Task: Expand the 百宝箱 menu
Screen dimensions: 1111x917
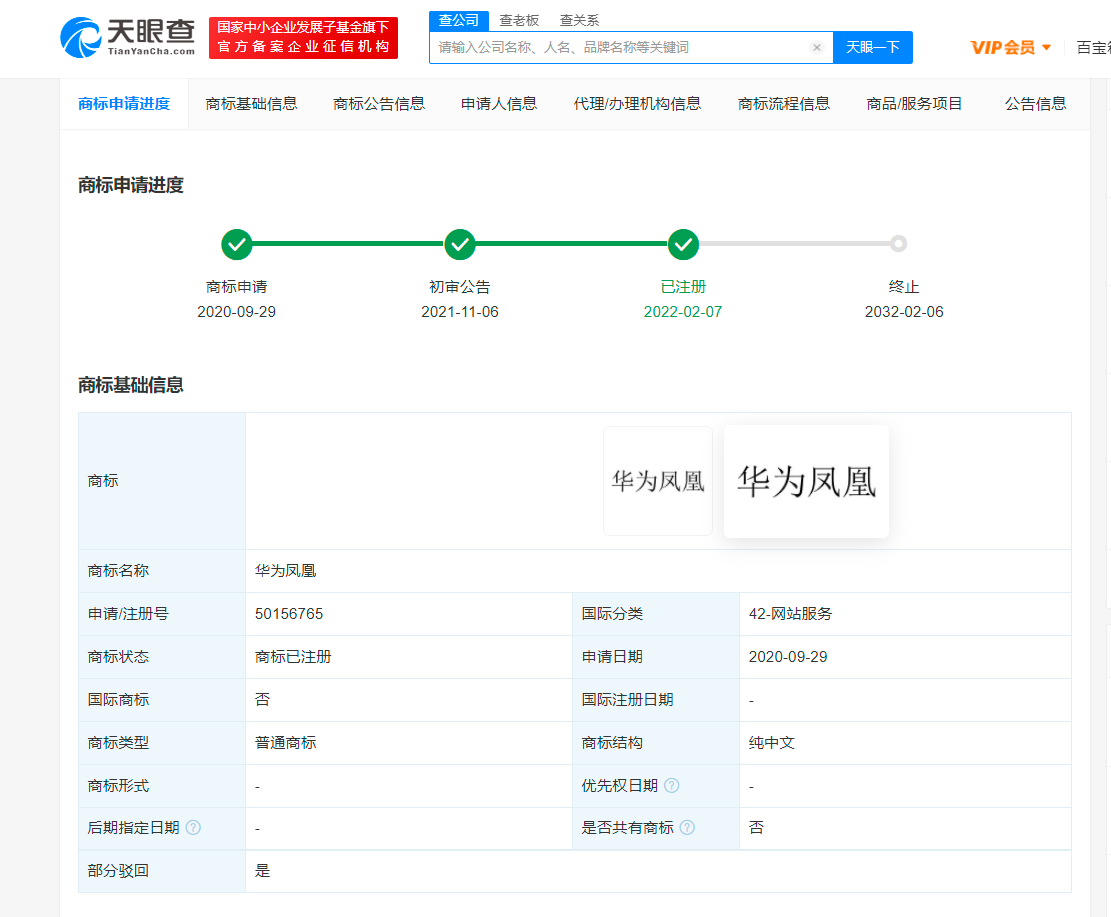Action: click(1097, 47)
